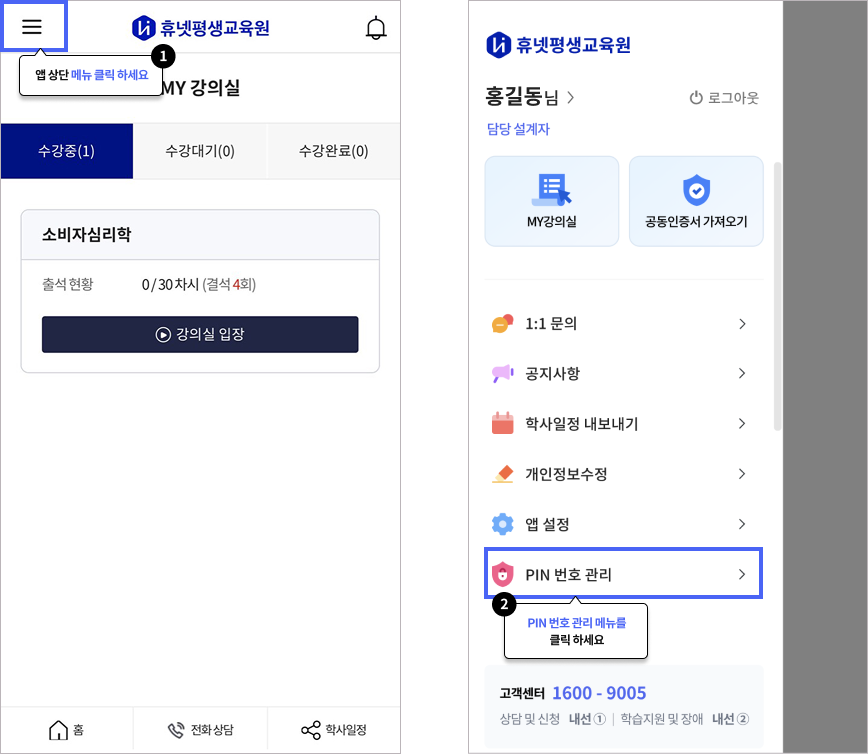
Task: Open 학사일정 in bottom navigation bar
Action: (334, 730)
